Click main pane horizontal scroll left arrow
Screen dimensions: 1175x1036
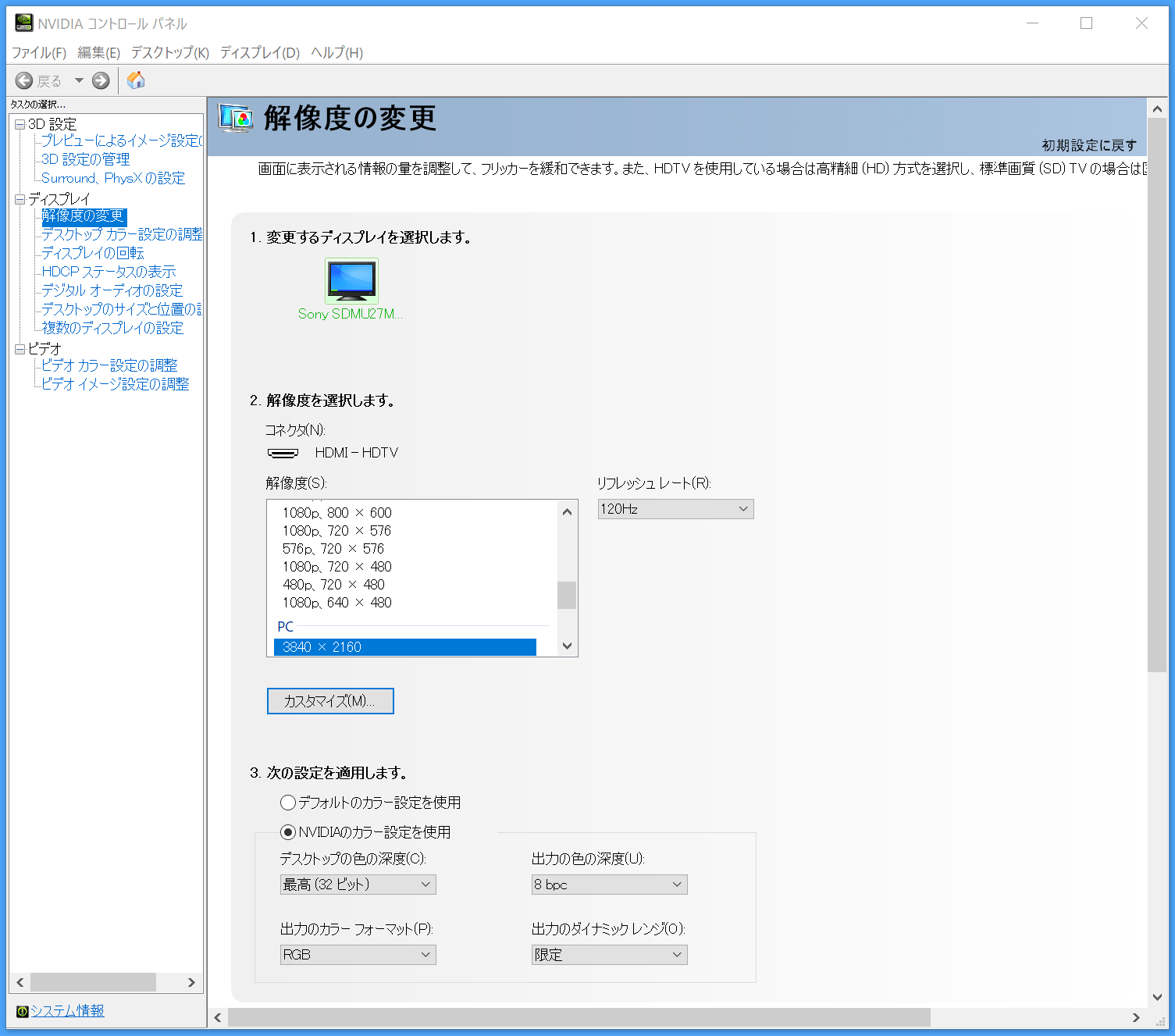click(x=218, y=1017)
